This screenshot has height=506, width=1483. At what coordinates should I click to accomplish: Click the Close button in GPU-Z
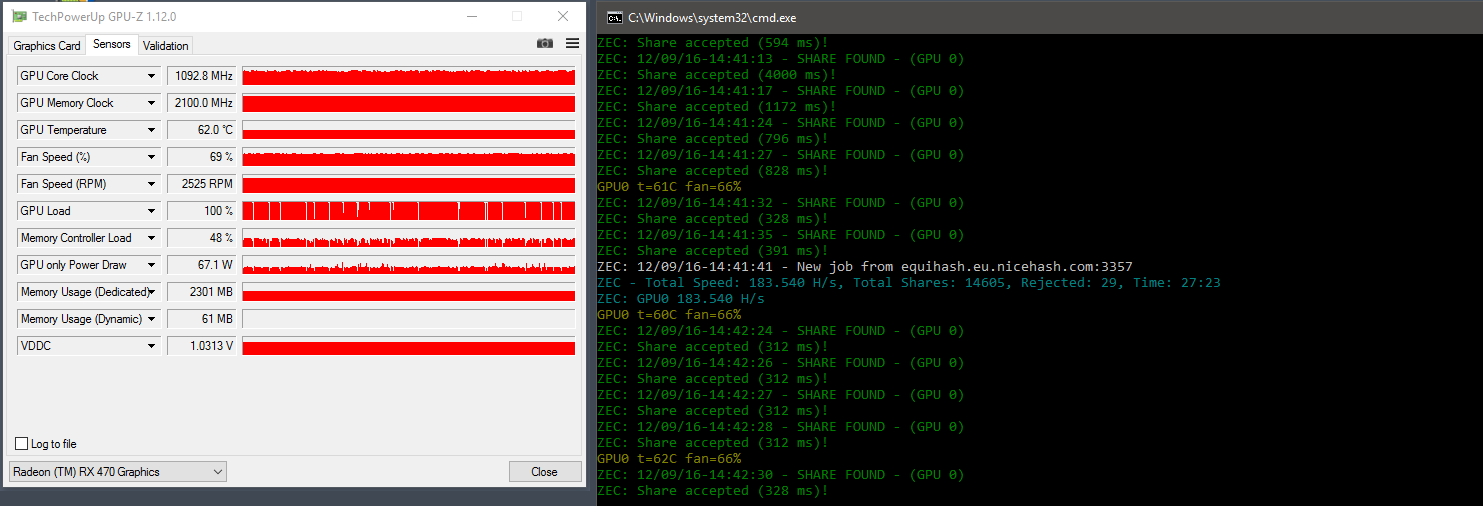544,472
